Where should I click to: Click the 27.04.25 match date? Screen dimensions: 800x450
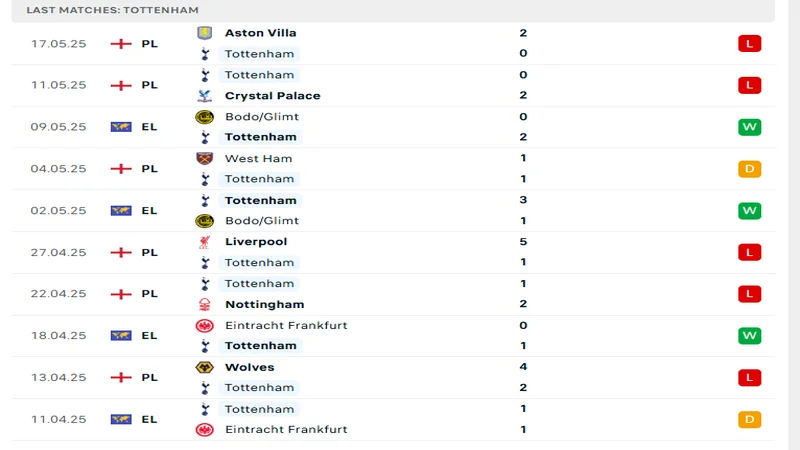(59, 252)
